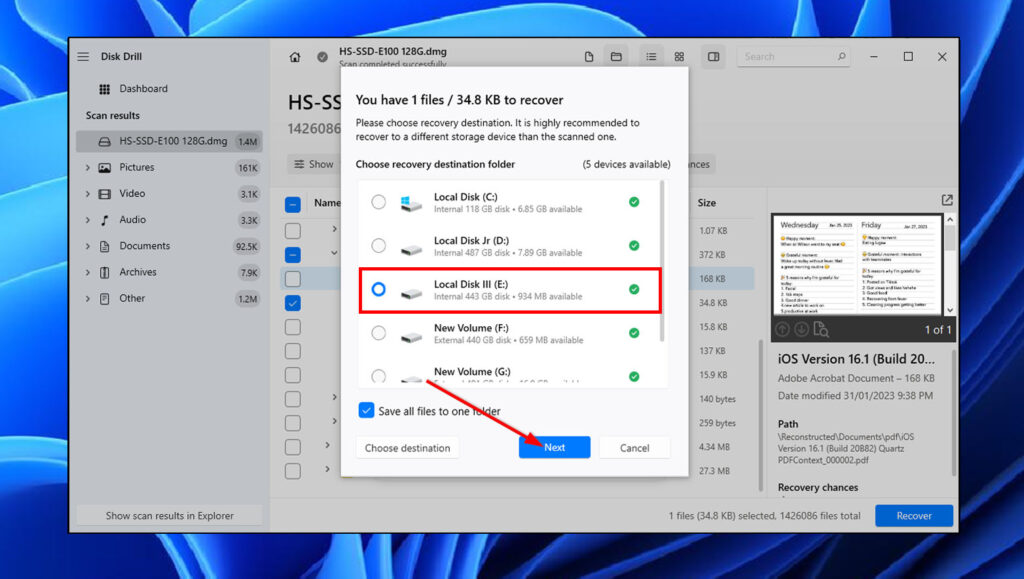Select the list view icon in toolbar
The width and height of the screenshot is (1024, 579).
coord(650,57)
